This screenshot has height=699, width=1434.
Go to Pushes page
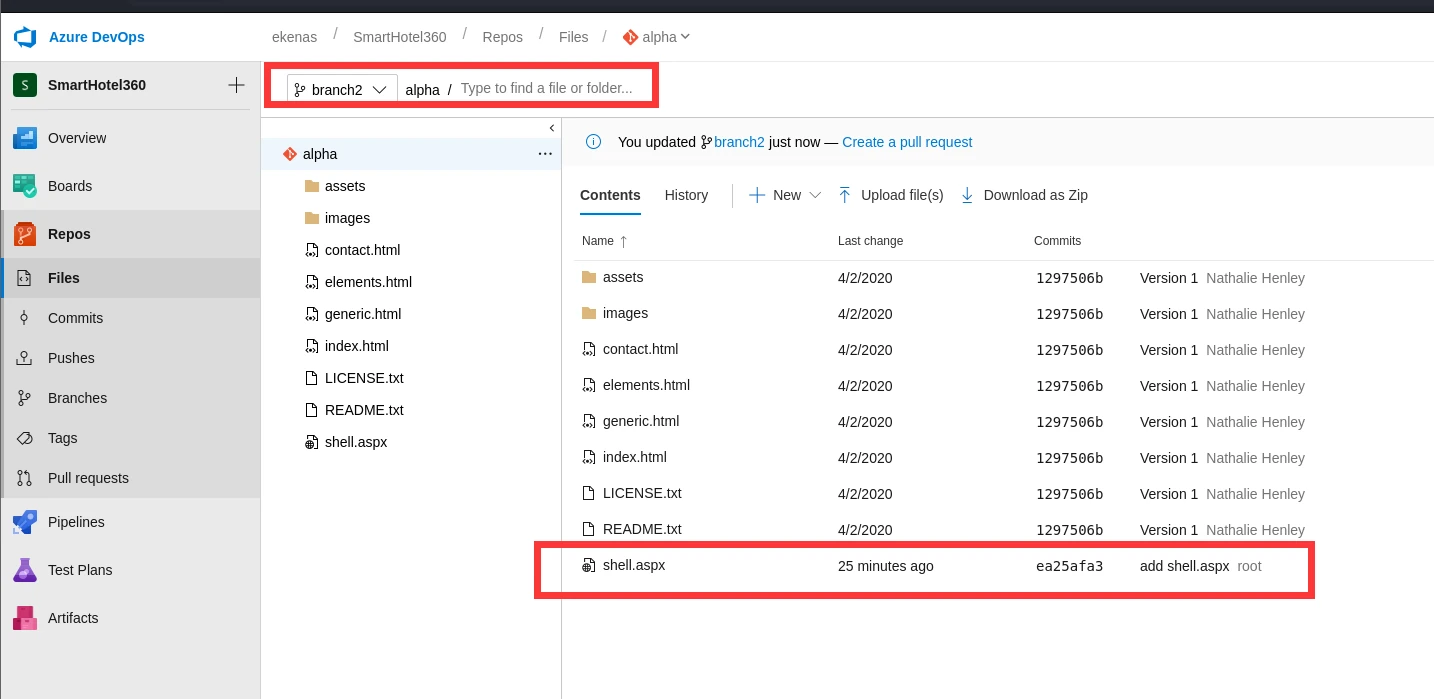point(130,358)
